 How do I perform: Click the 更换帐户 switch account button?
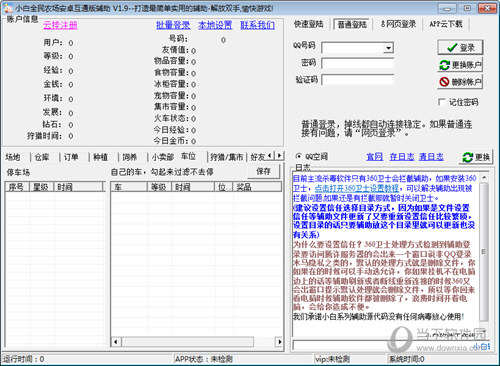(x=460, y=65)
